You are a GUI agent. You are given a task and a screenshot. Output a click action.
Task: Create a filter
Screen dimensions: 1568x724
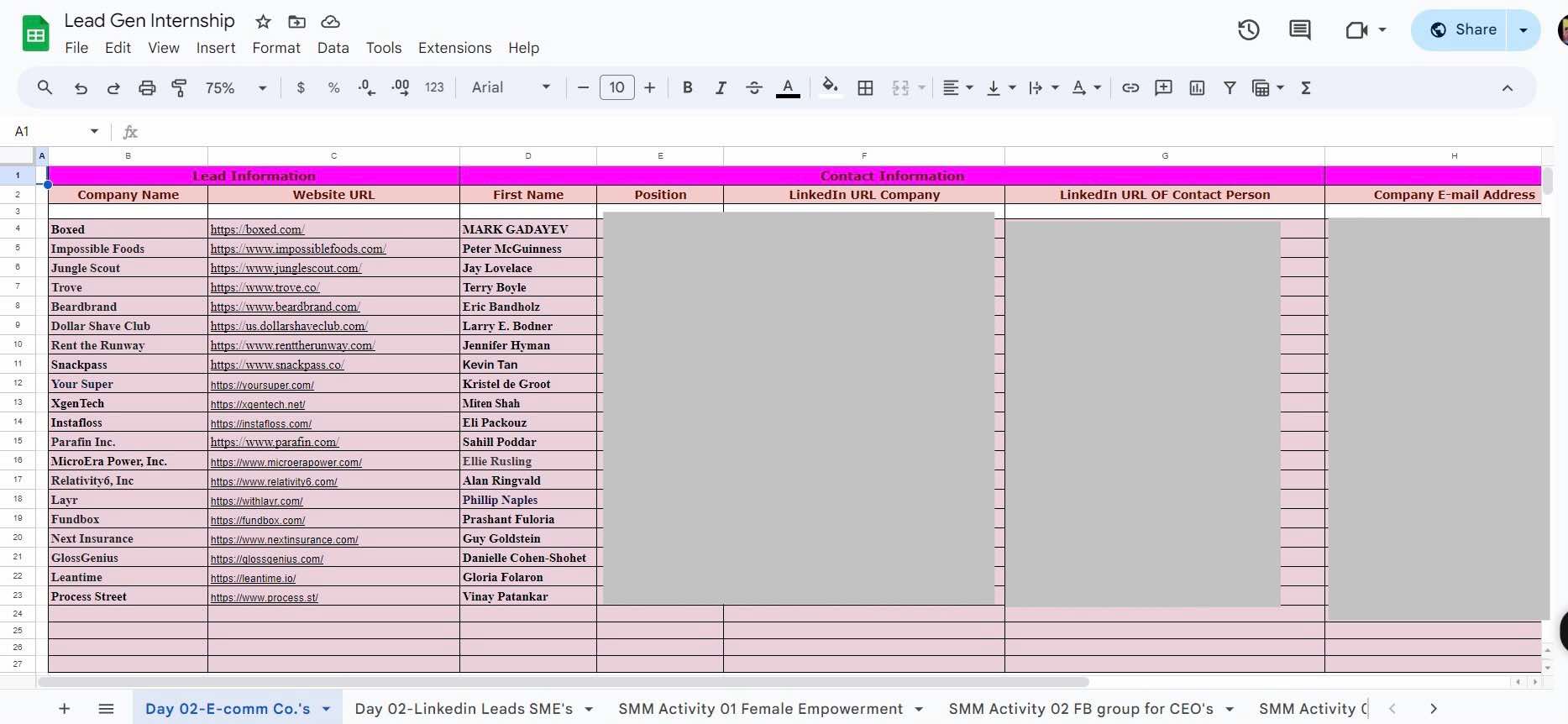(1230, 87)
